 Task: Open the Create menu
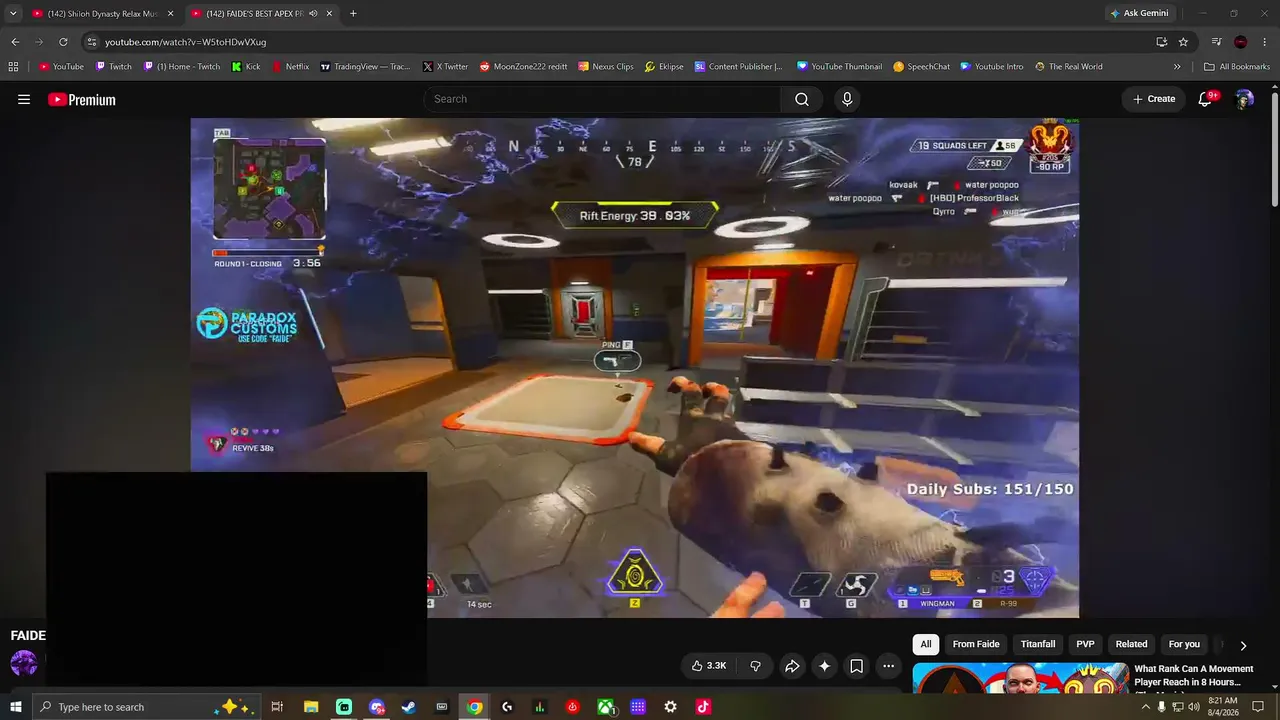coord(1154,99)
